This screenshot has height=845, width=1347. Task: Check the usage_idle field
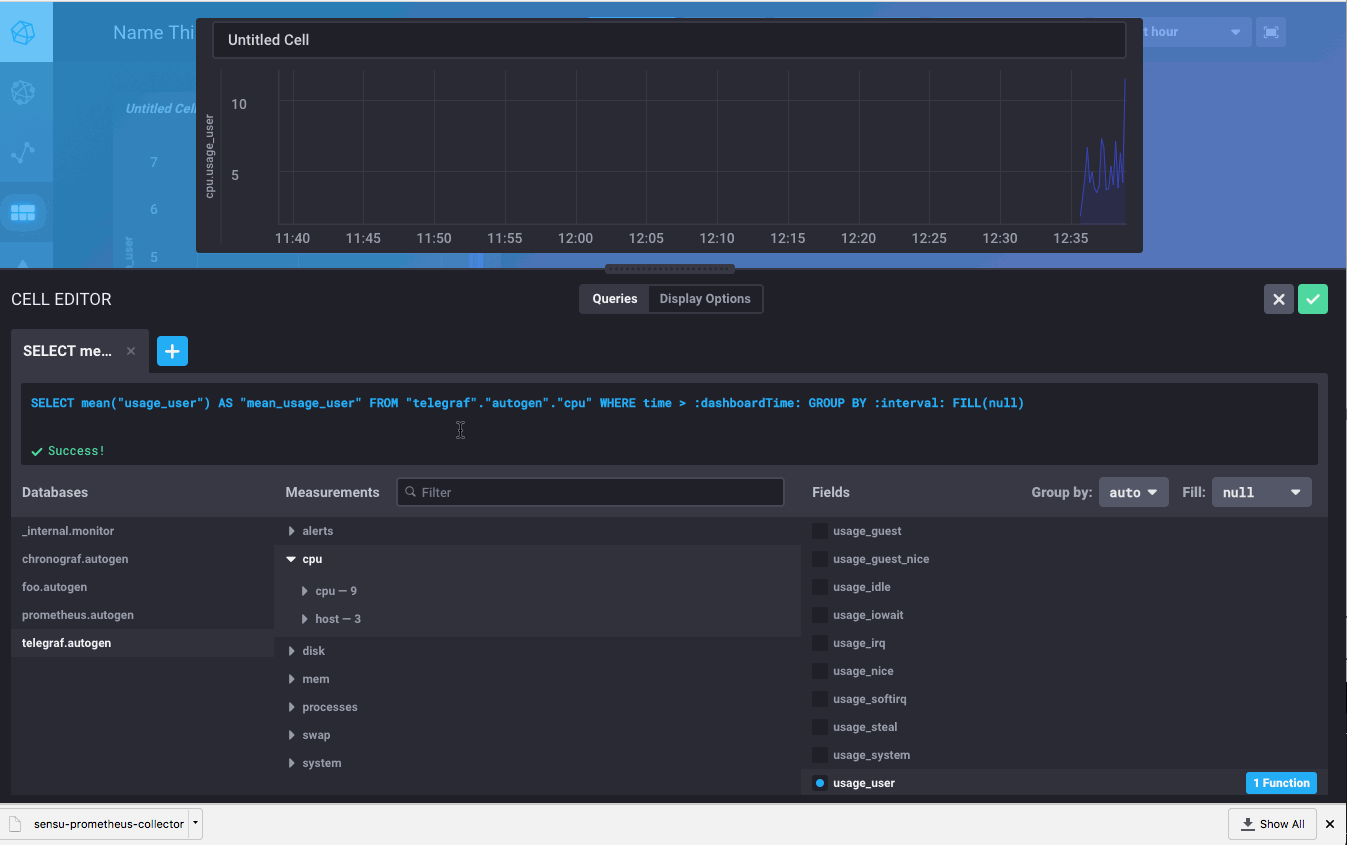point(820,587)
